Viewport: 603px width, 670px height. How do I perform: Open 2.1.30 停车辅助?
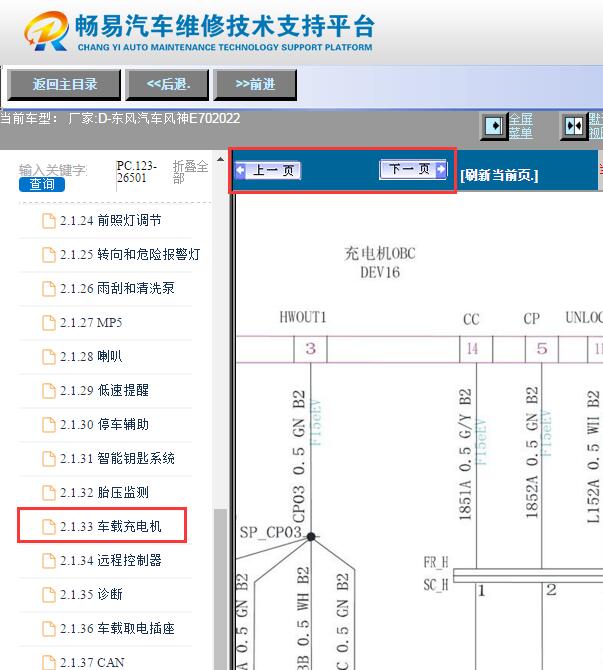104,425
